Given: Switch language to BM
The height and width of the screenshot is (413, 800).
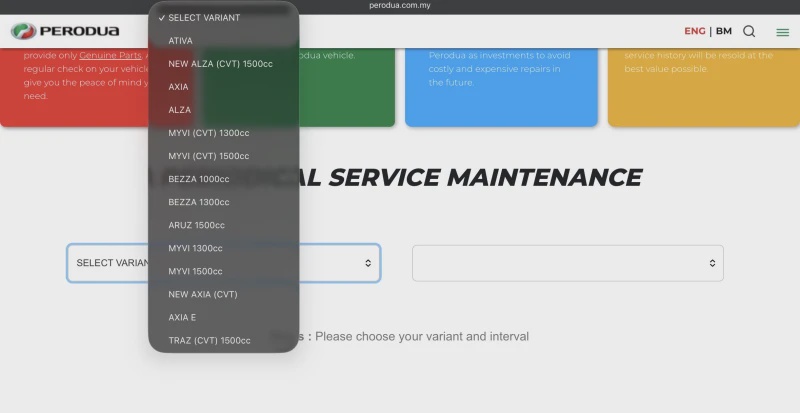Looking at the screenshot, I should click(x=723, y=31).
